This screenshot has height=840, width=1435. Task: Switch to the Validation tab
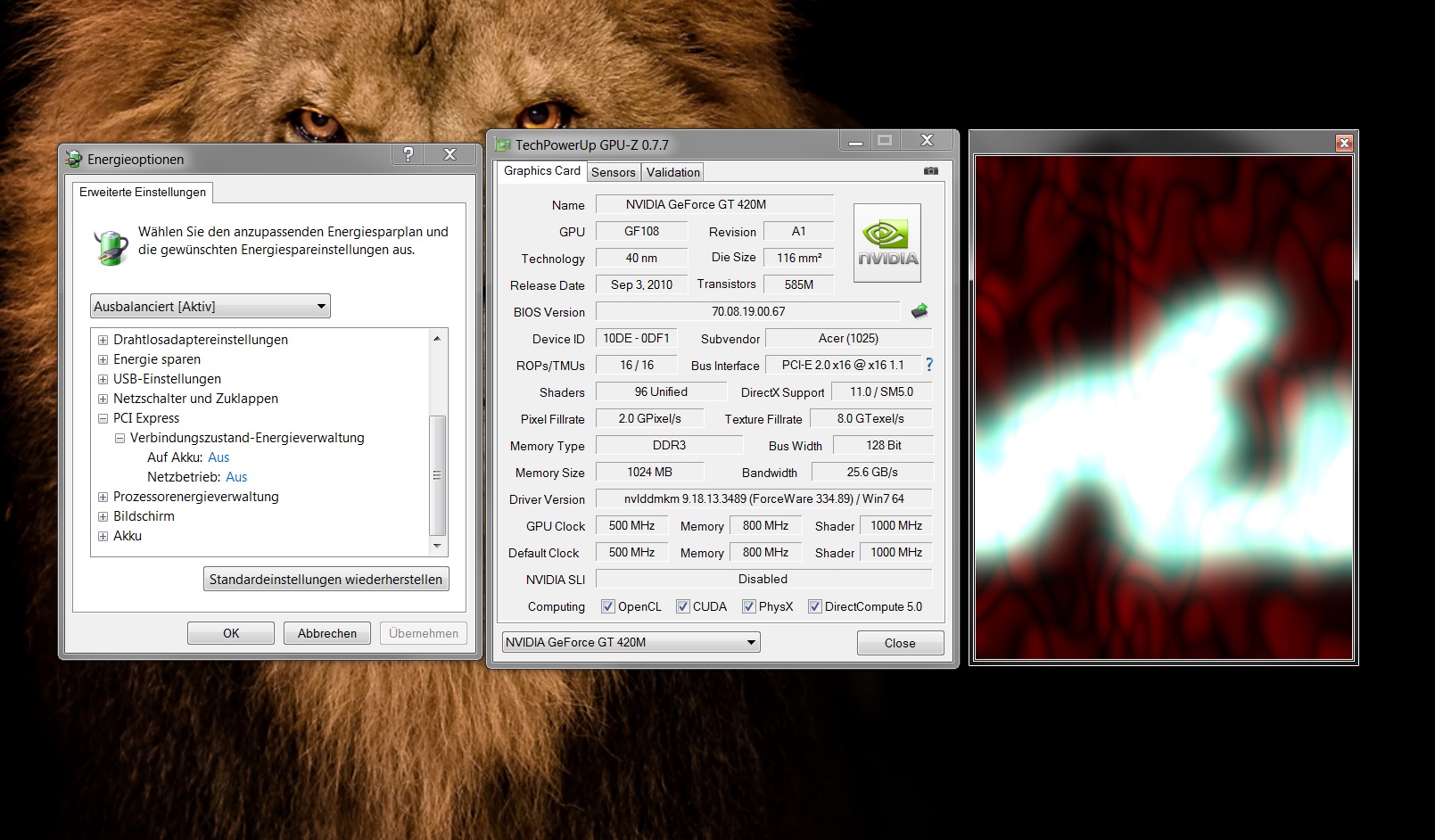tap(673, 172)
